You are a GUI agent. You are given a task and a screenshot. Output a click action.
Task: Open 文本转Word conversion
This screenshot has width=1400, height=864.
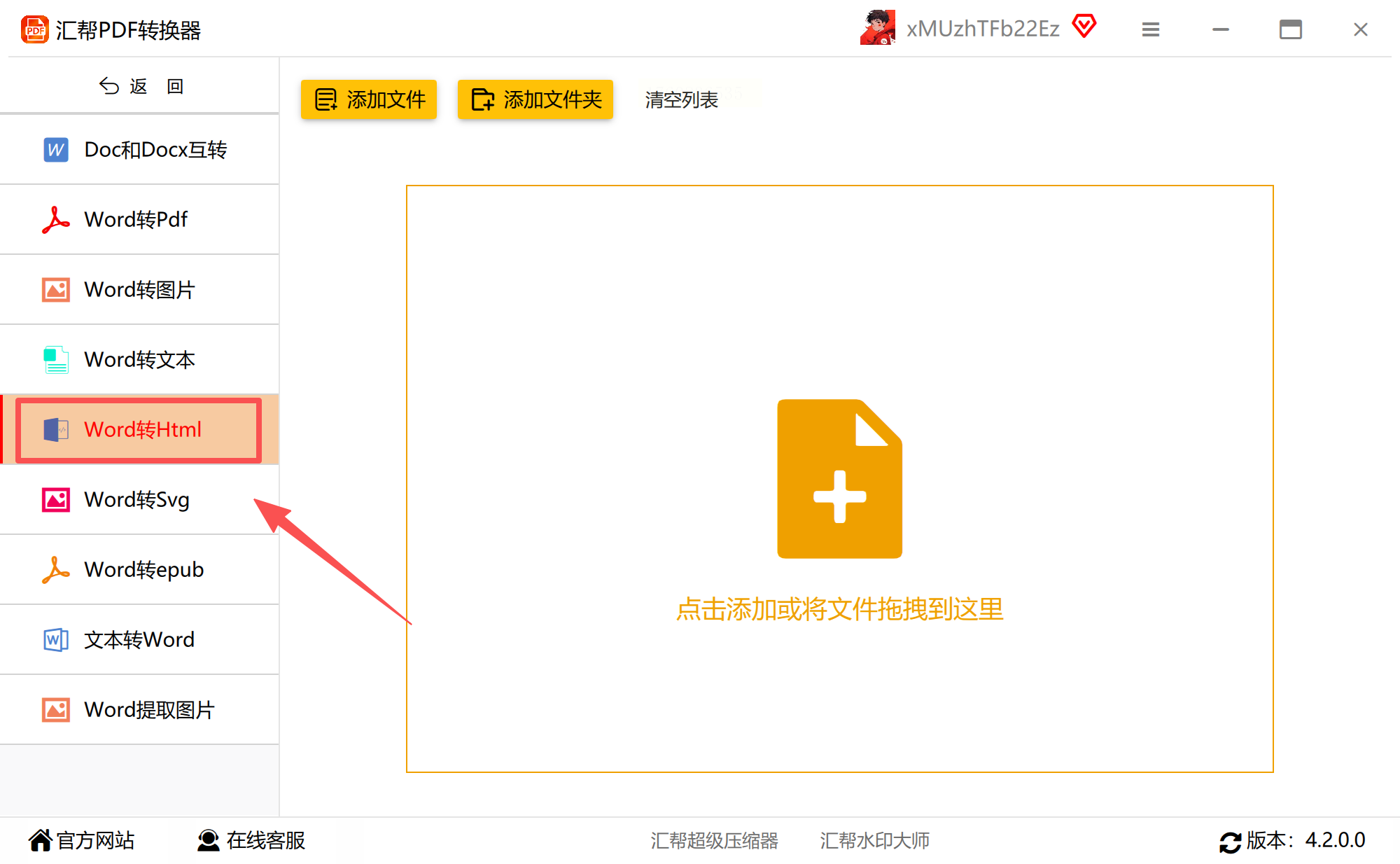(140, 640)
